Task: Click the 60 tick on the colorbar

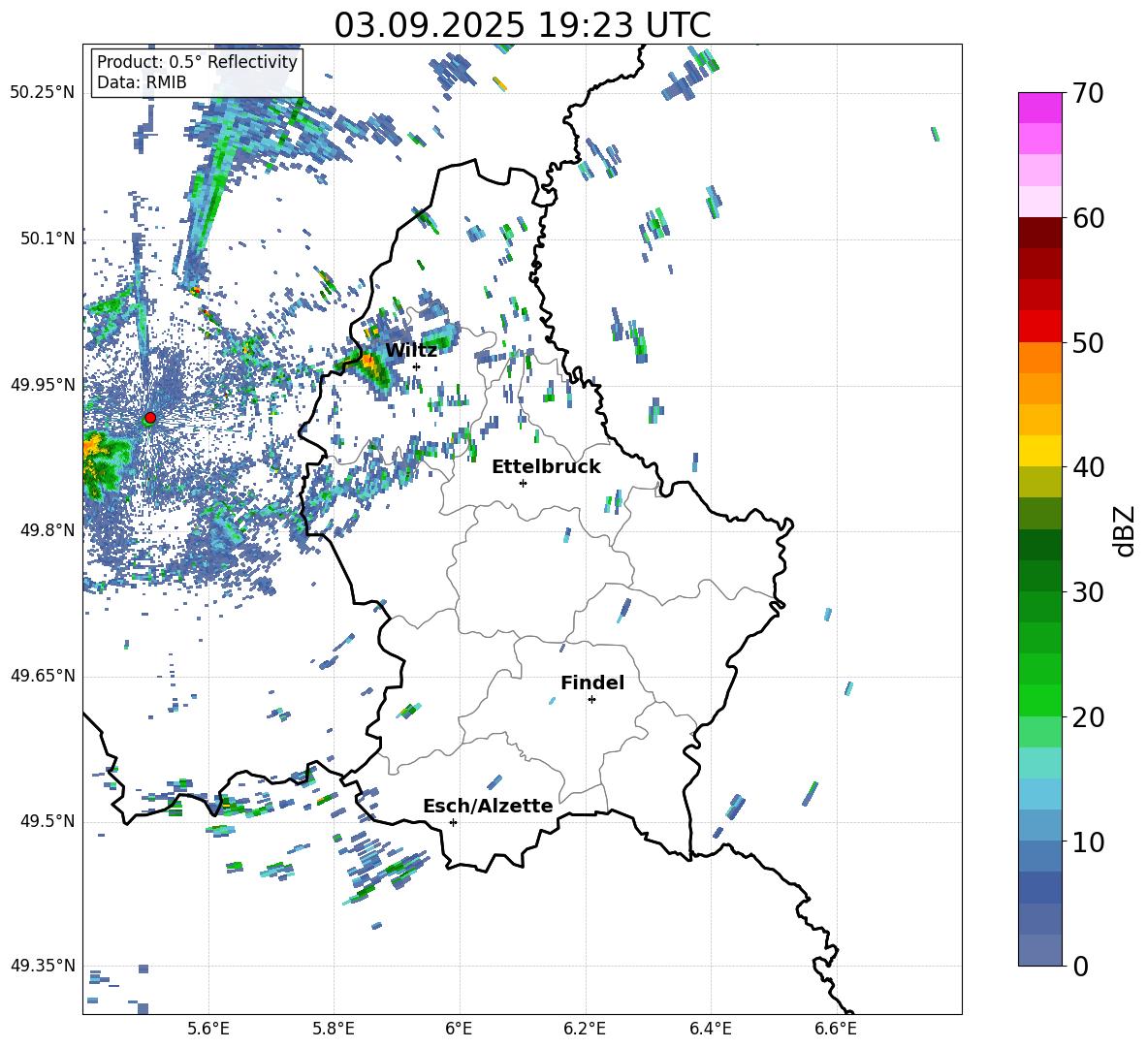Action: (x=1088, y=218)
